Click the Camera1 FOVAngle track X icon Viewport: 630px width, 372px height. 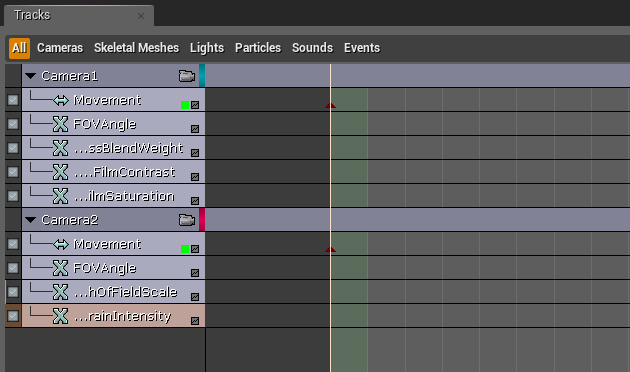click(x=60, y=124)
